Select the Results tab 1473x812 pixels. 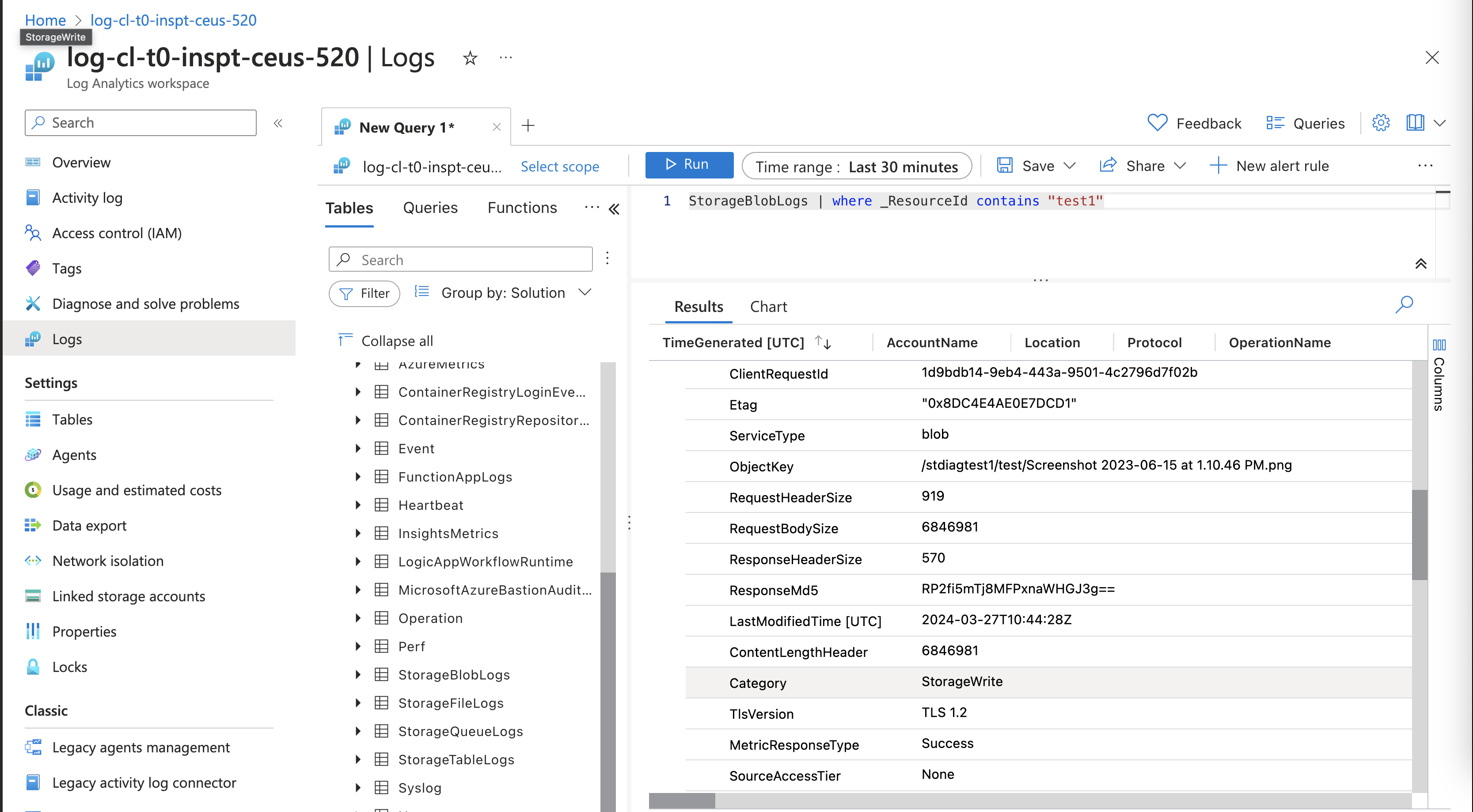698,307
